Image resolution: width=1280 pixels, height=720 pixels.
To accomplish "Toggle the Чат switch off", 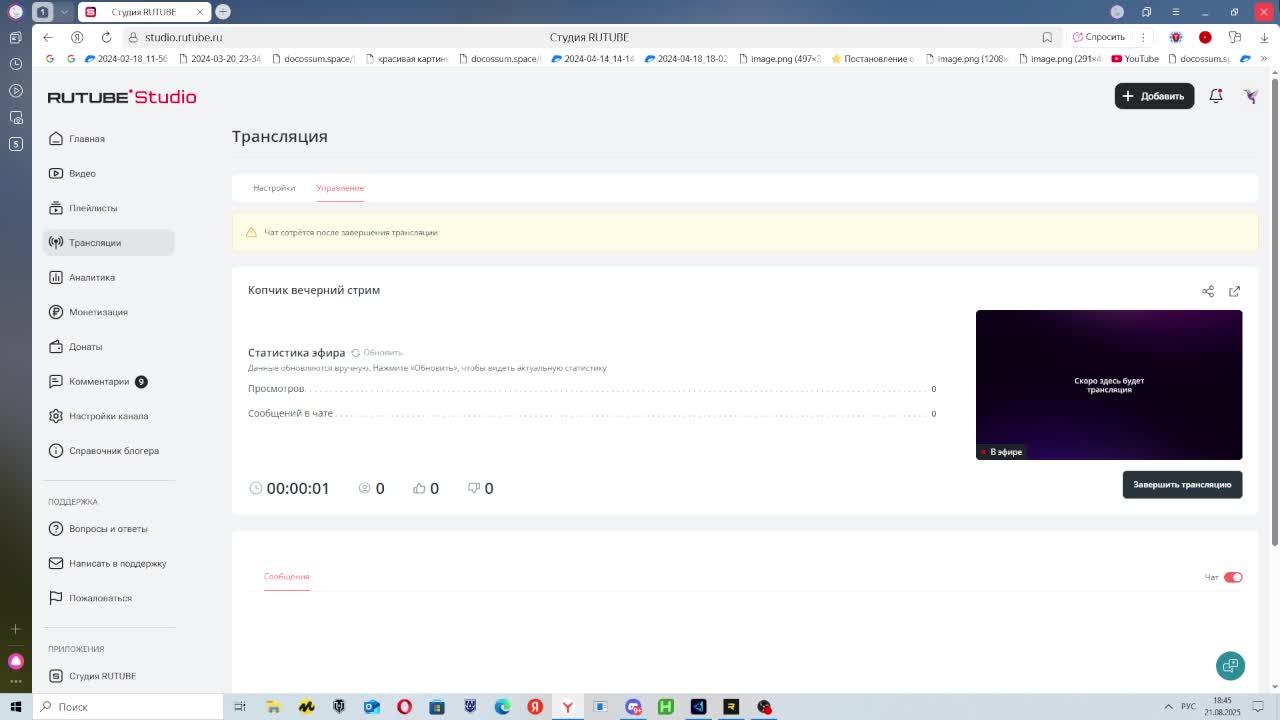I will (1233, 577).
